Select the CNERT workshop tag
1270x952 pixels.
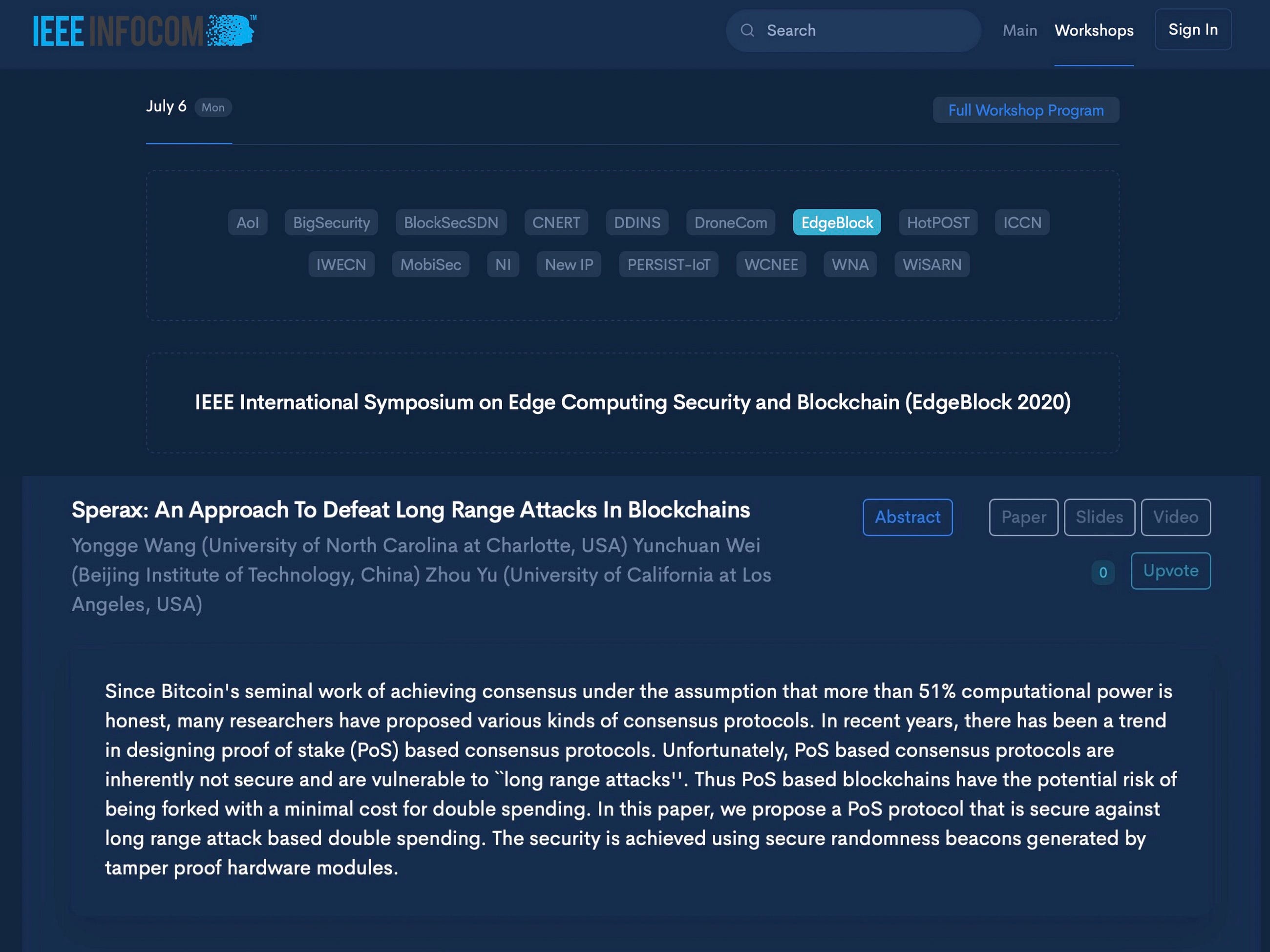click(556, 222)
